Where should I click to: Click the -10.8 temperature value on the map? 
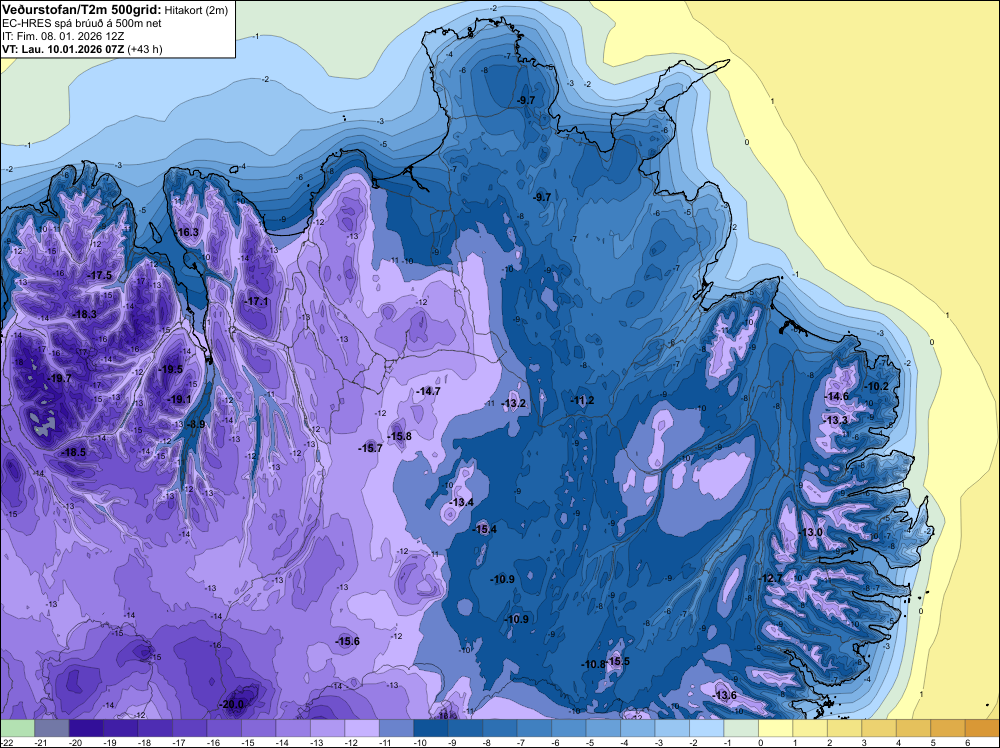click(x=593, y=664)
